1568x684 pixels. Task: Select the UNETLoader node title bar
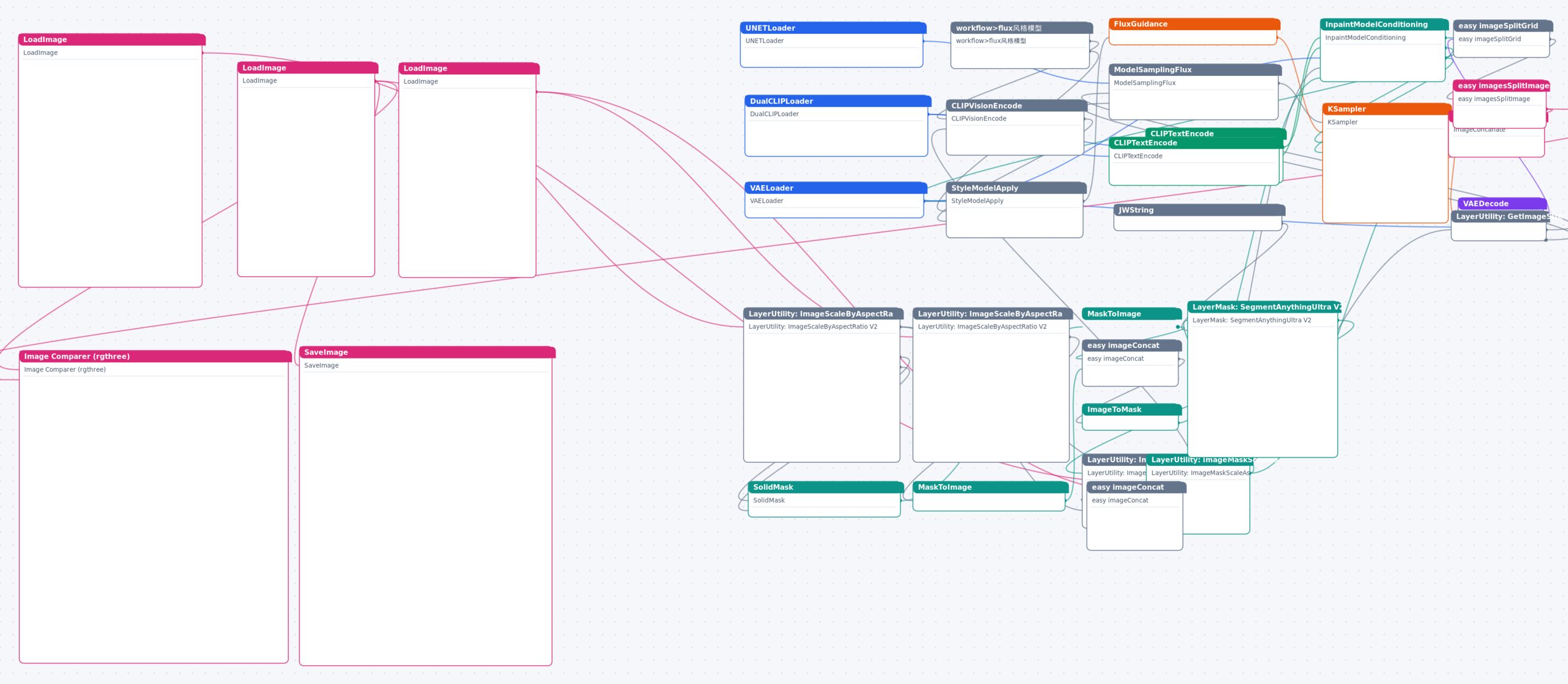point(833,28)
